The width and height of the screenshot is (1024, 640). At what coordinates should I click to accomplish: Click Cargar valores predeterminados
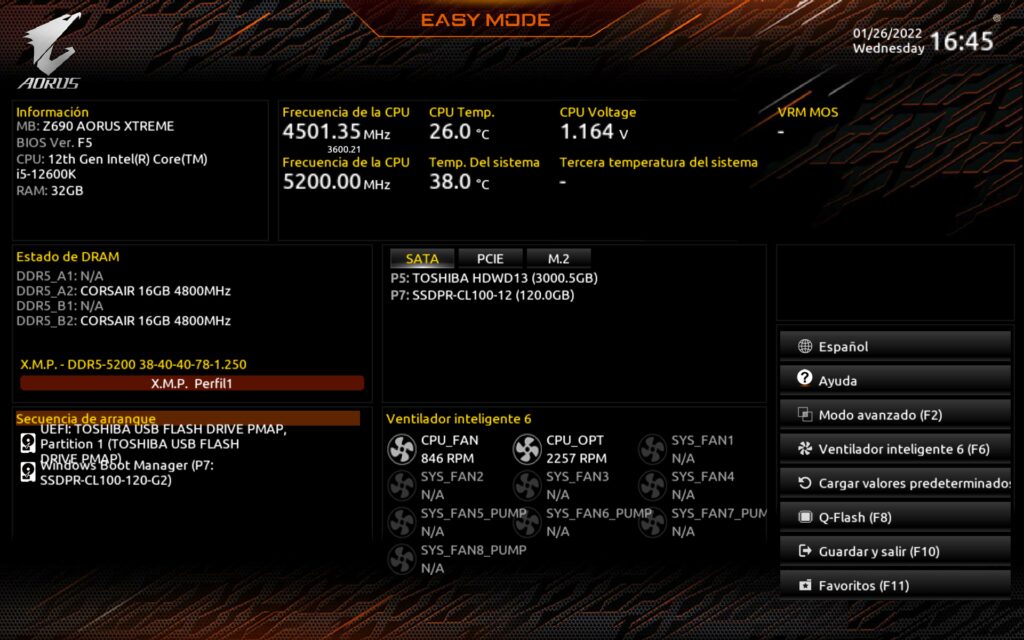[895, 483]
